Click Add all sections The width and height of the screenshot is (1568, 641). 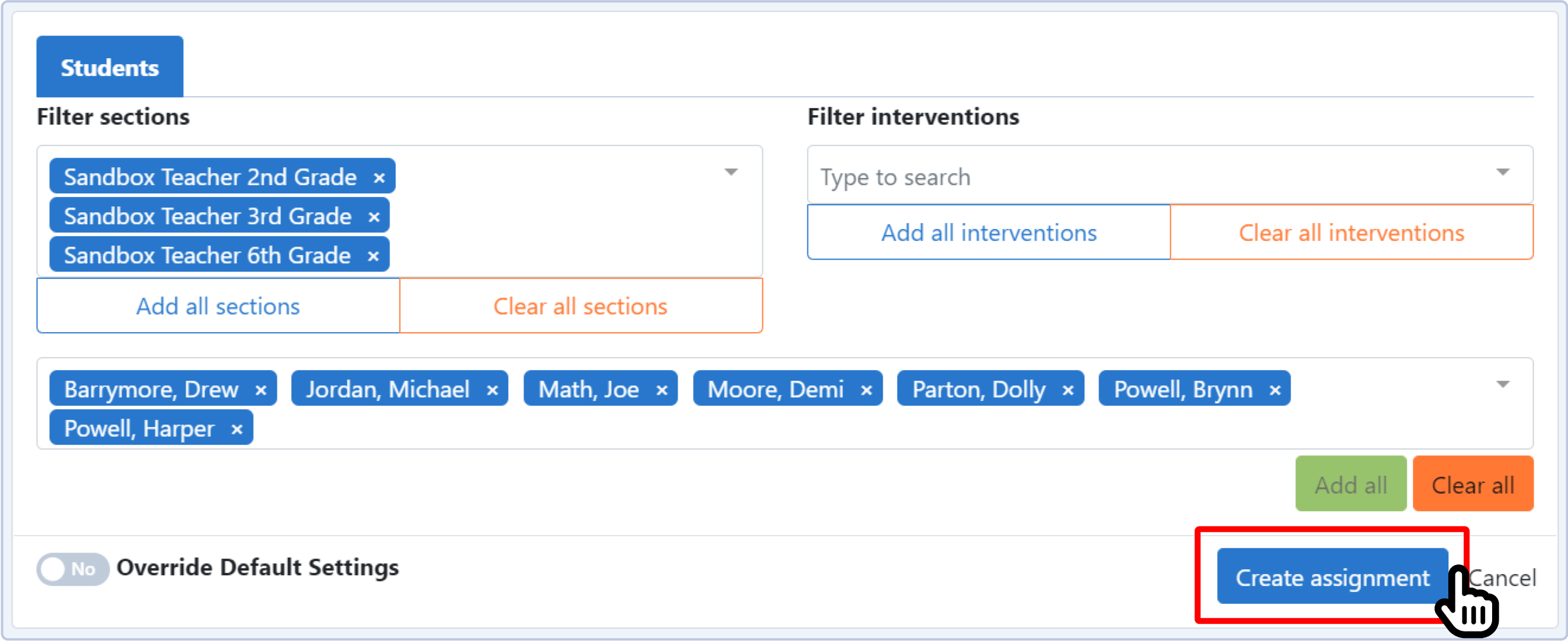218,305
